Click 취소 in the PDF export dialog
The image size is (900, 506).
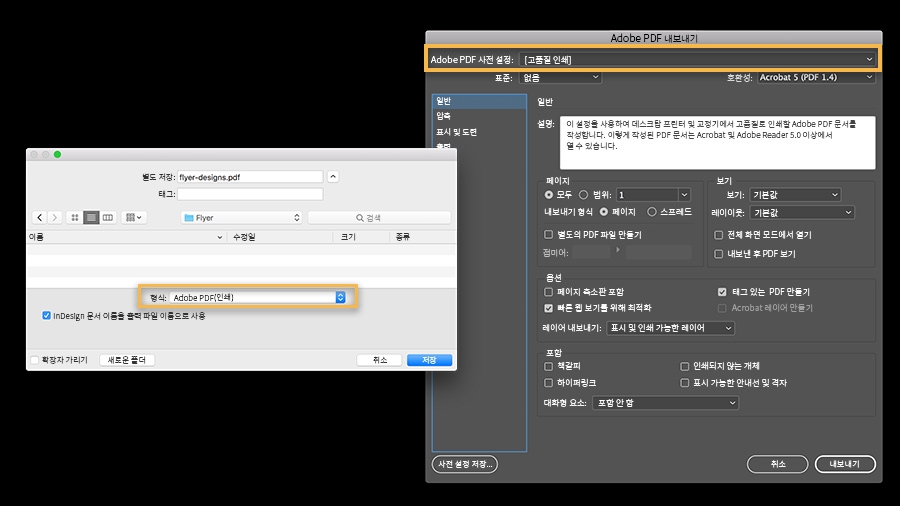[778, 464]
